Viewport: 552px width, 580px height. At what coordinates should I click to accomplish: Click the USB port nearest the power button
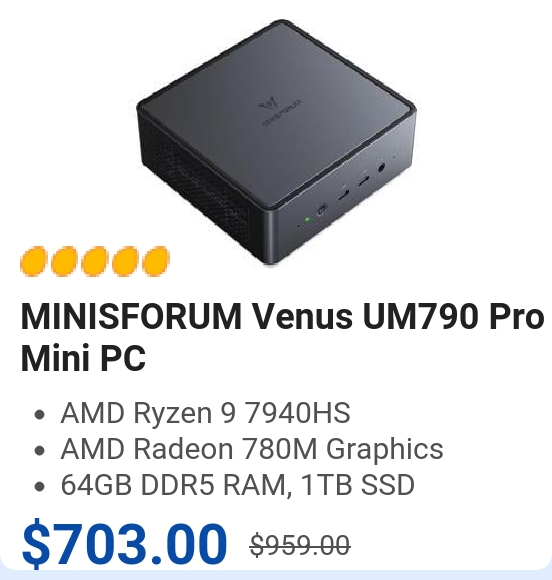[343, 194]
